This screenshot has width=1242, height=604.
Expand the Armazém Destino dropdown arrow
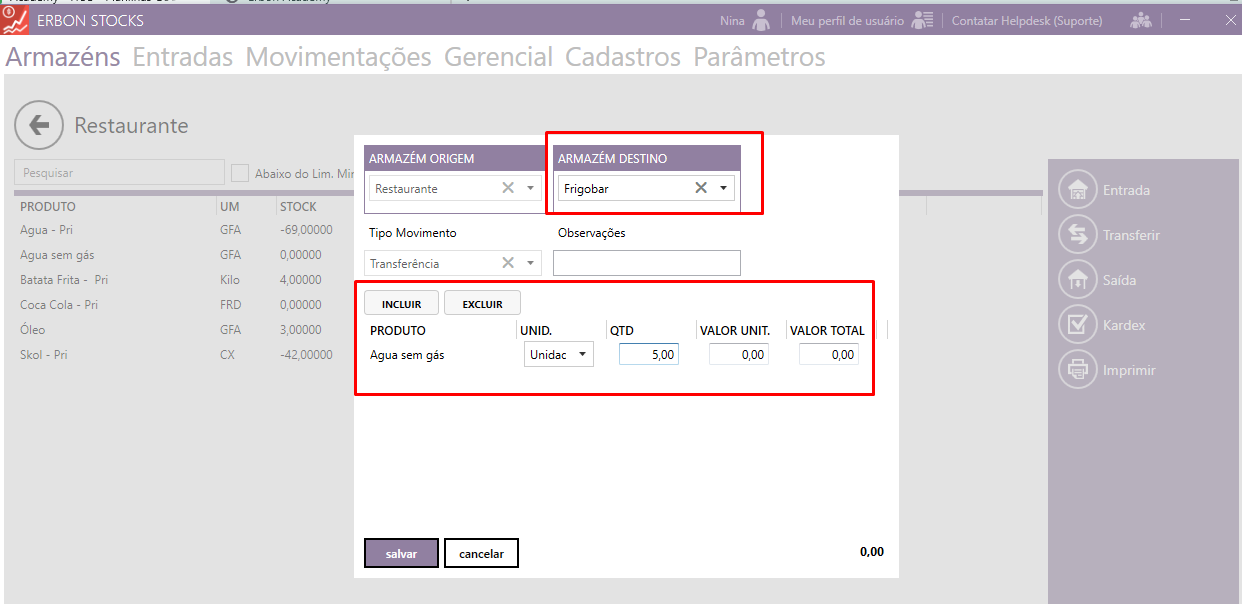point(723,188)
